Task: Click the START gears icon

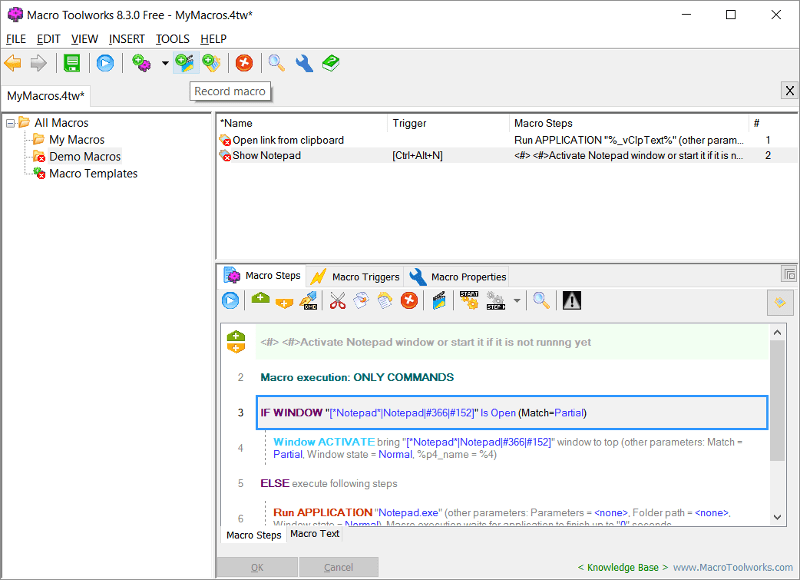Action: [469, 300]
